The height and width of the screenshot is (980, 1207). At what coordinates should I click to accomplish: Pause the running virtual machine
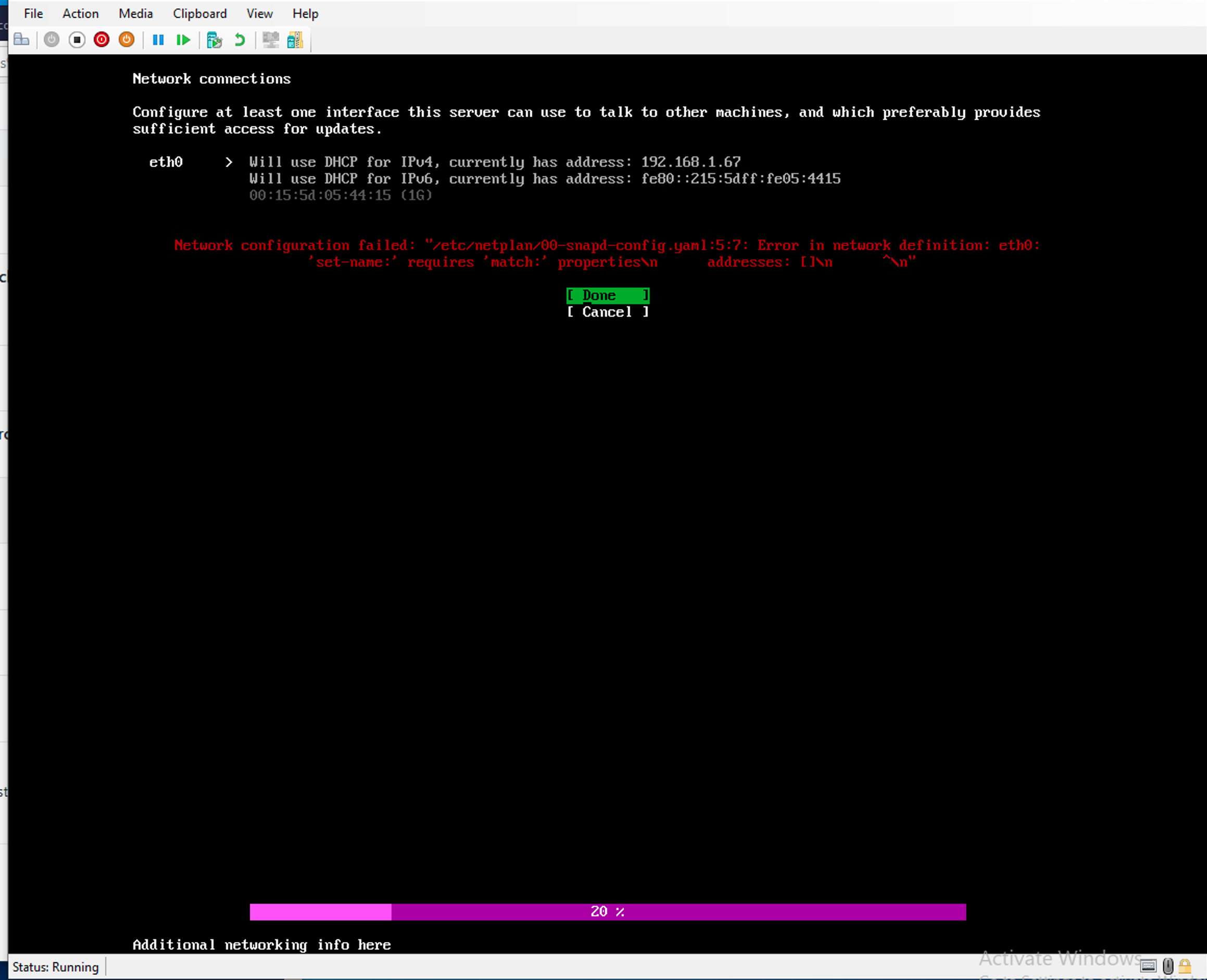pyautogui.click(x=159, y=40)
